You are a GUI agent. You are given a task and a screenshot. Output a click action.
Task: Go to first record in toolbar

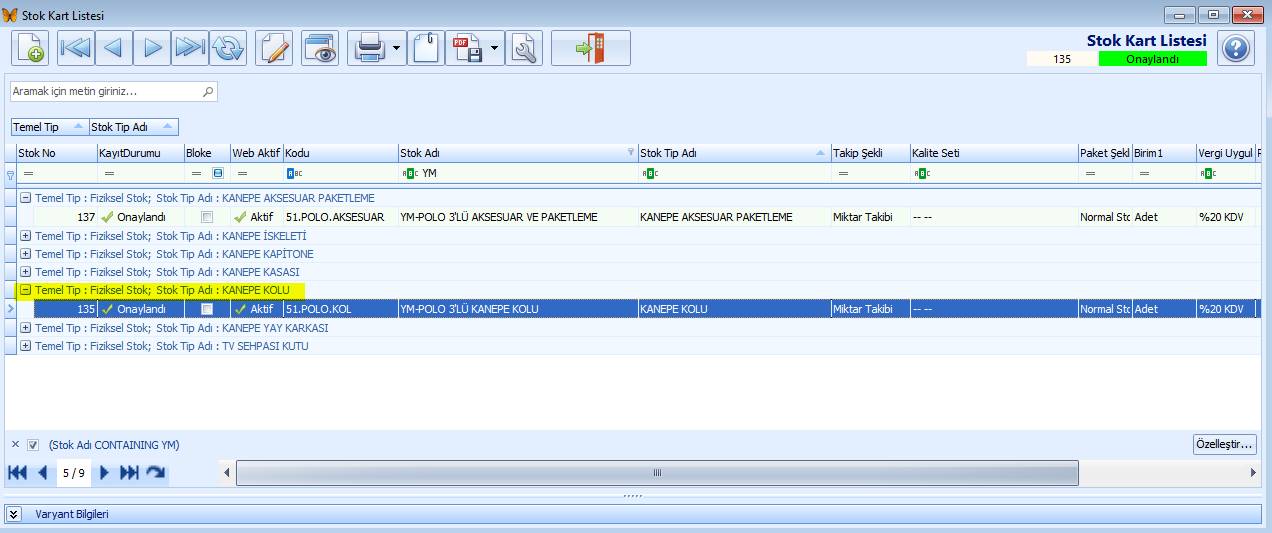click(x=75, y=48)
